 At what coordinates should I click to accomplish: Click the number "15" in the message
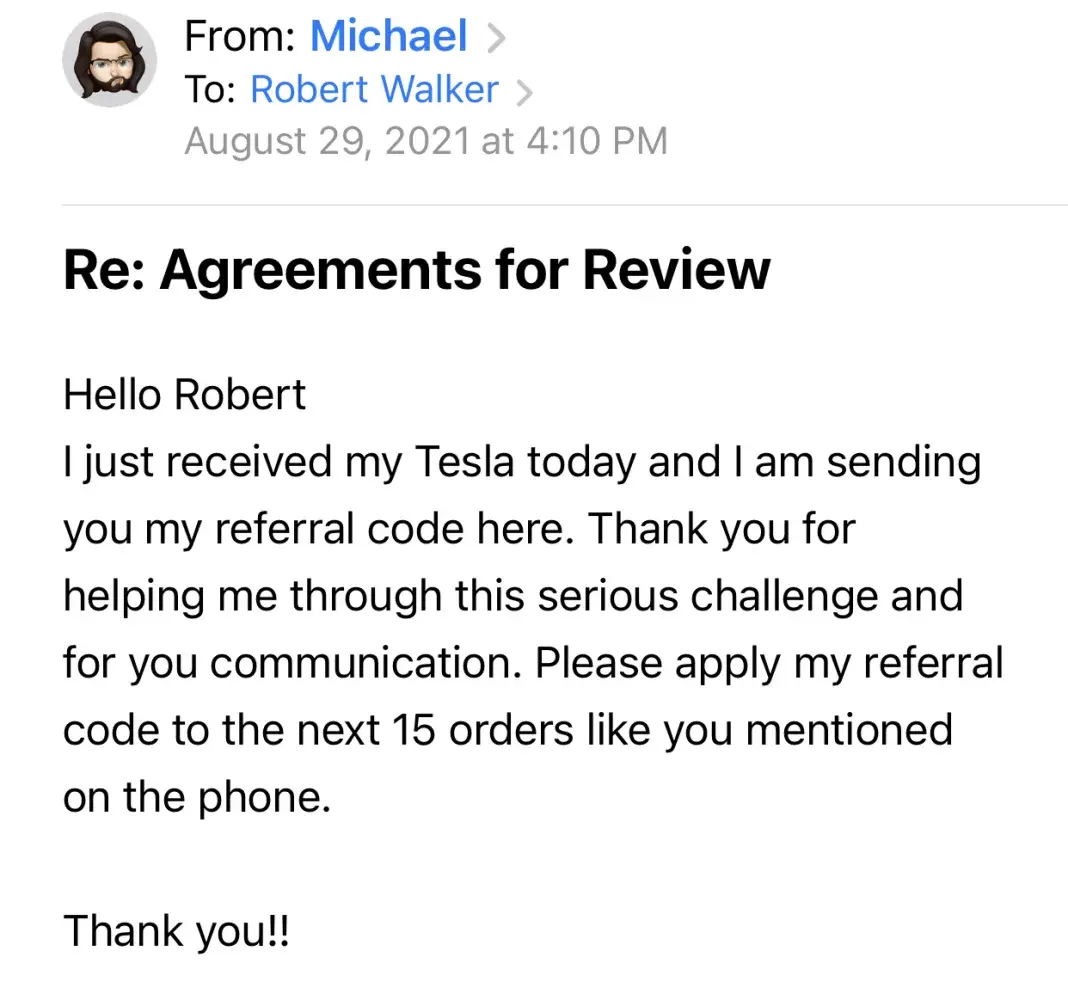412,730
